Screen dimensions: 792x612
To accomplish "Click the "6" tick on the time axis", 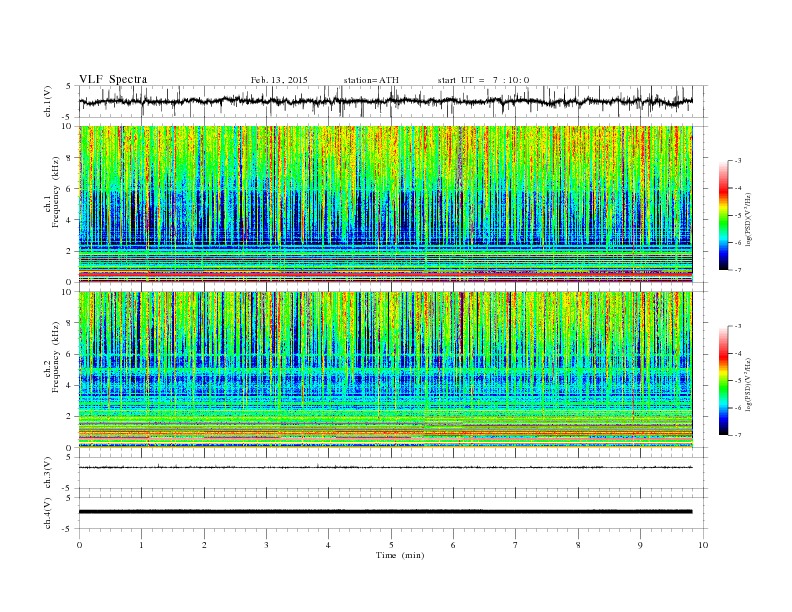I will [453, 545].
